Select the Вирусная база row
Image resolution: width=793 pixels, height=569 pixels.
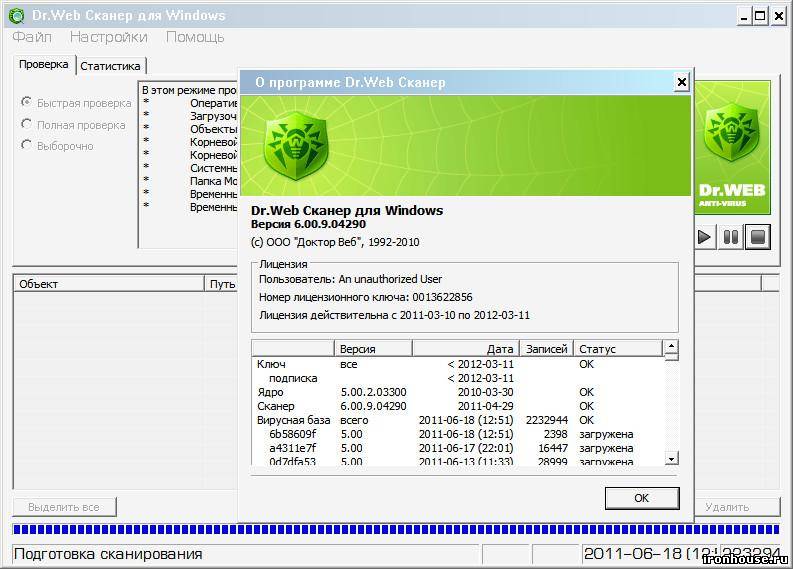[458, 420]
